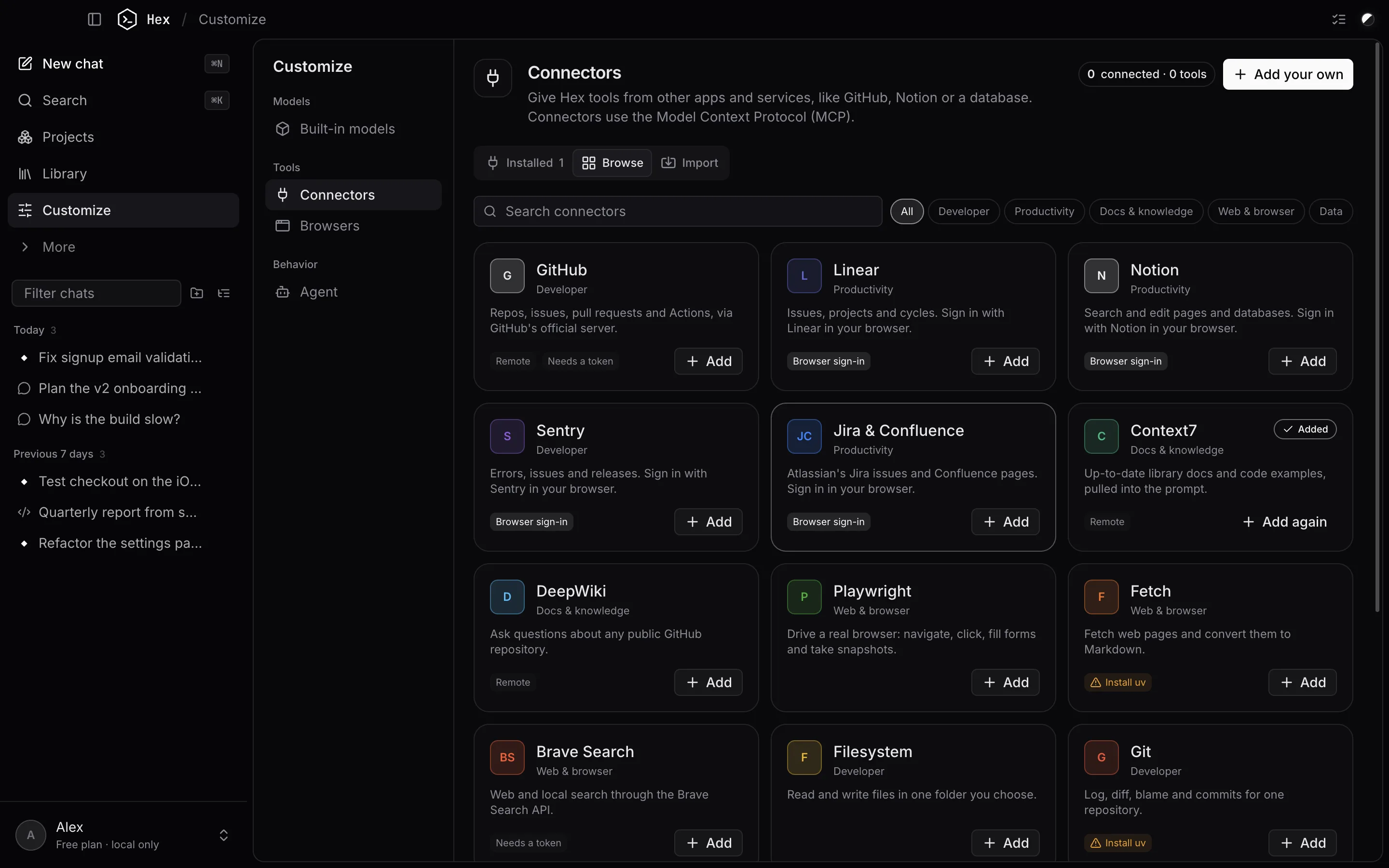
Task: Add the Jira & Confluence connector
Action: [1005, 522]
